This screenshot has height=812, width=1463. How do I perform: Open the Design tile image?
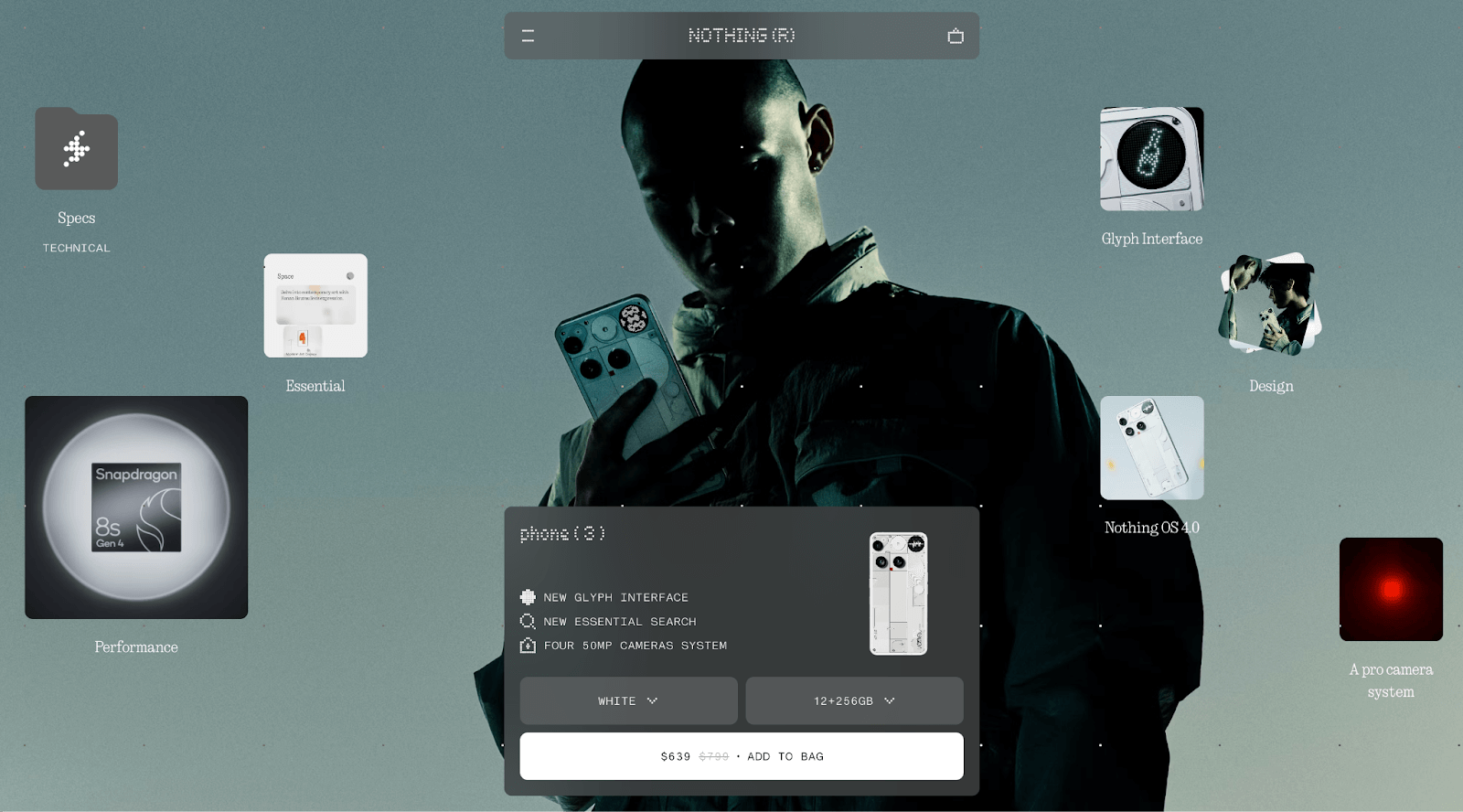click(1271, 304)
